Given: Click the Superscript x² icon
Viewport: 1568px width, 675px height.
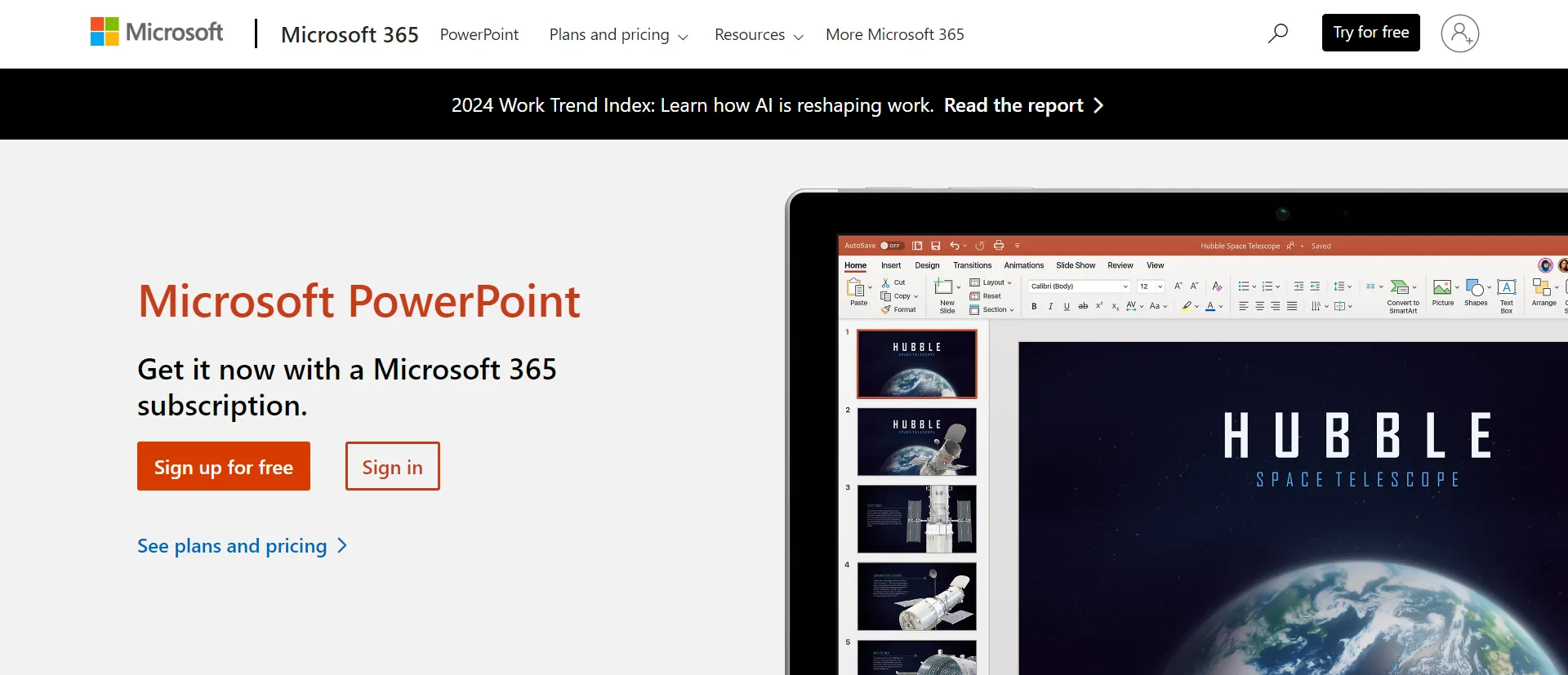Looking at the screenshot, I should click(x=1099, y=306).
